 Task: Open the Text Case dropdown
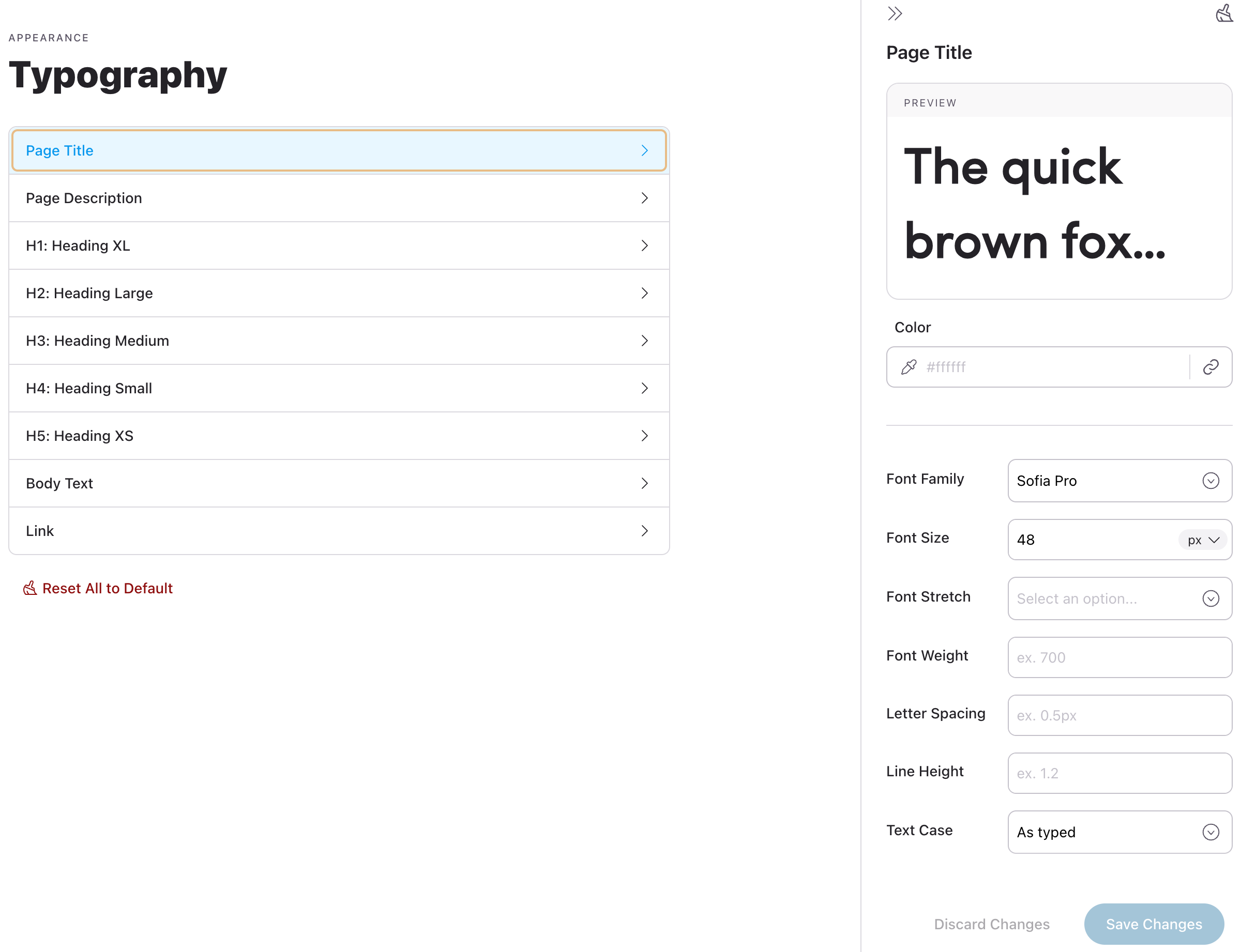(1119, 832)
